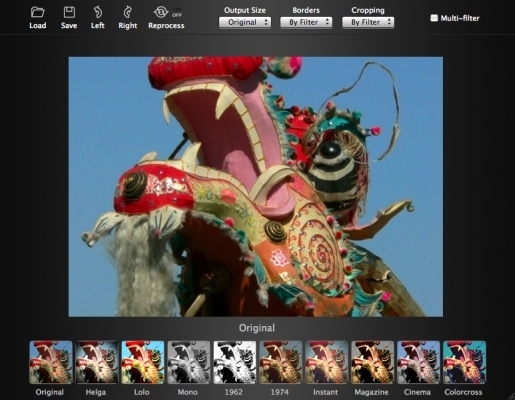Click the Save floppy disk icon
This screenshot has width=515, height=400.
point(69,12)
